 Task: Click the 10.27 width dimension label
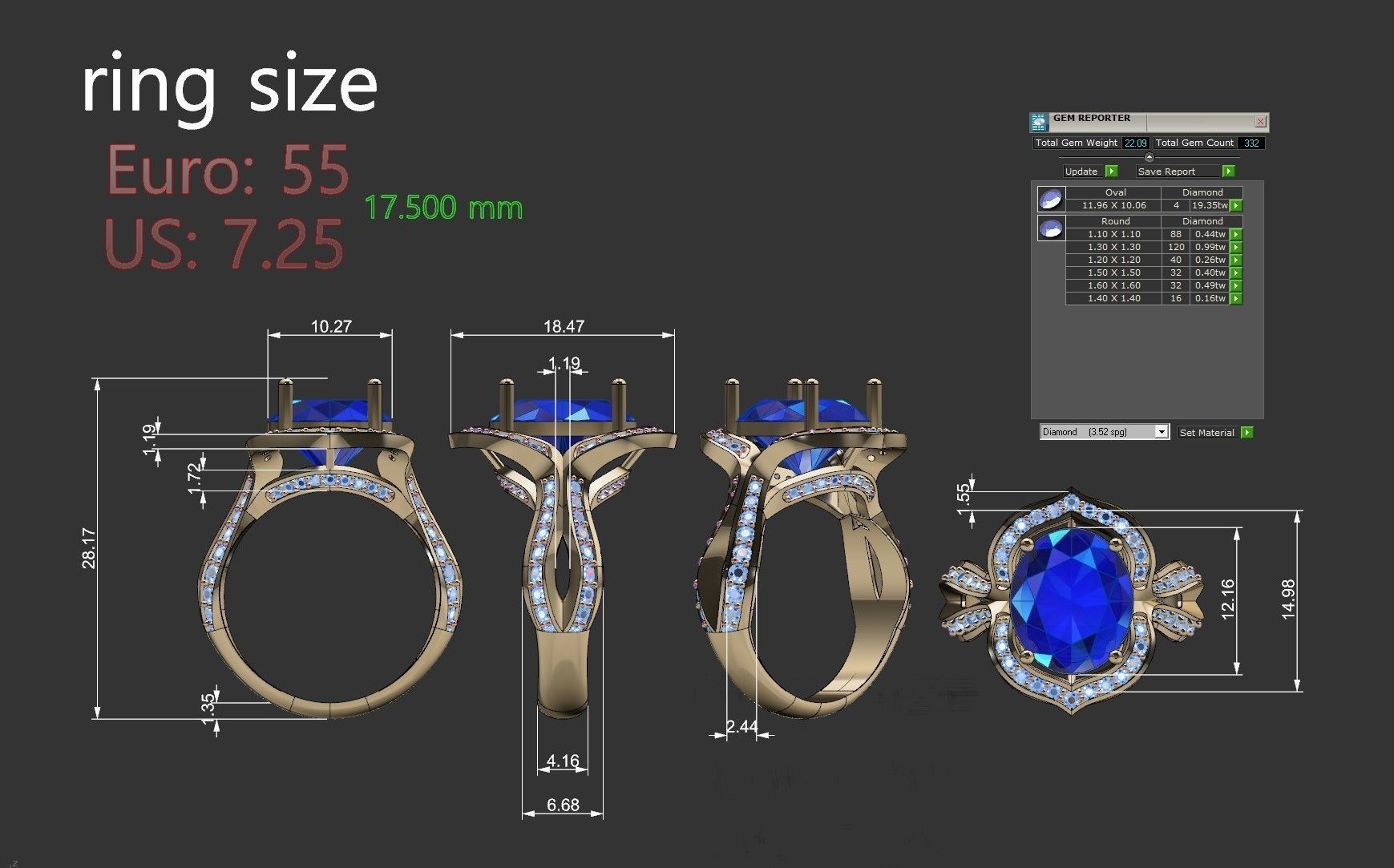tap(331, 326)
